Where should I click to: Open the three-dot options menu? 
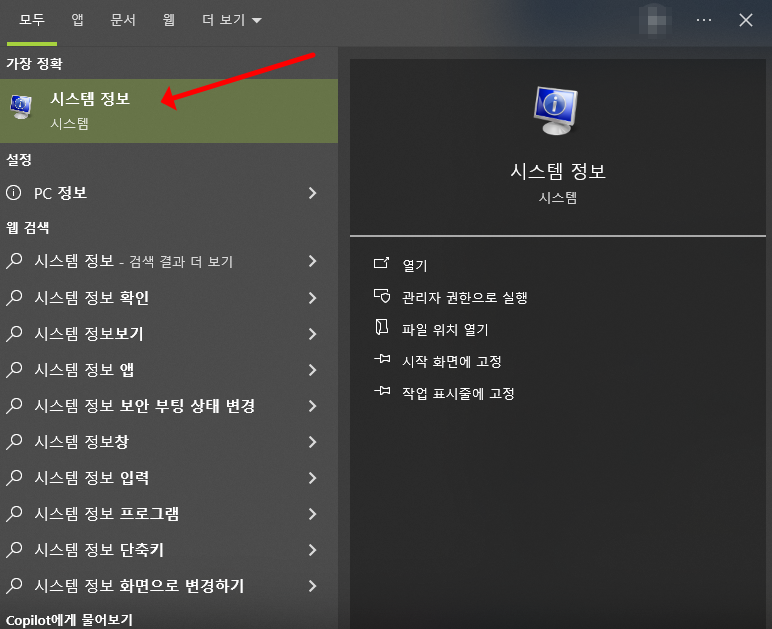pos(704,20)
